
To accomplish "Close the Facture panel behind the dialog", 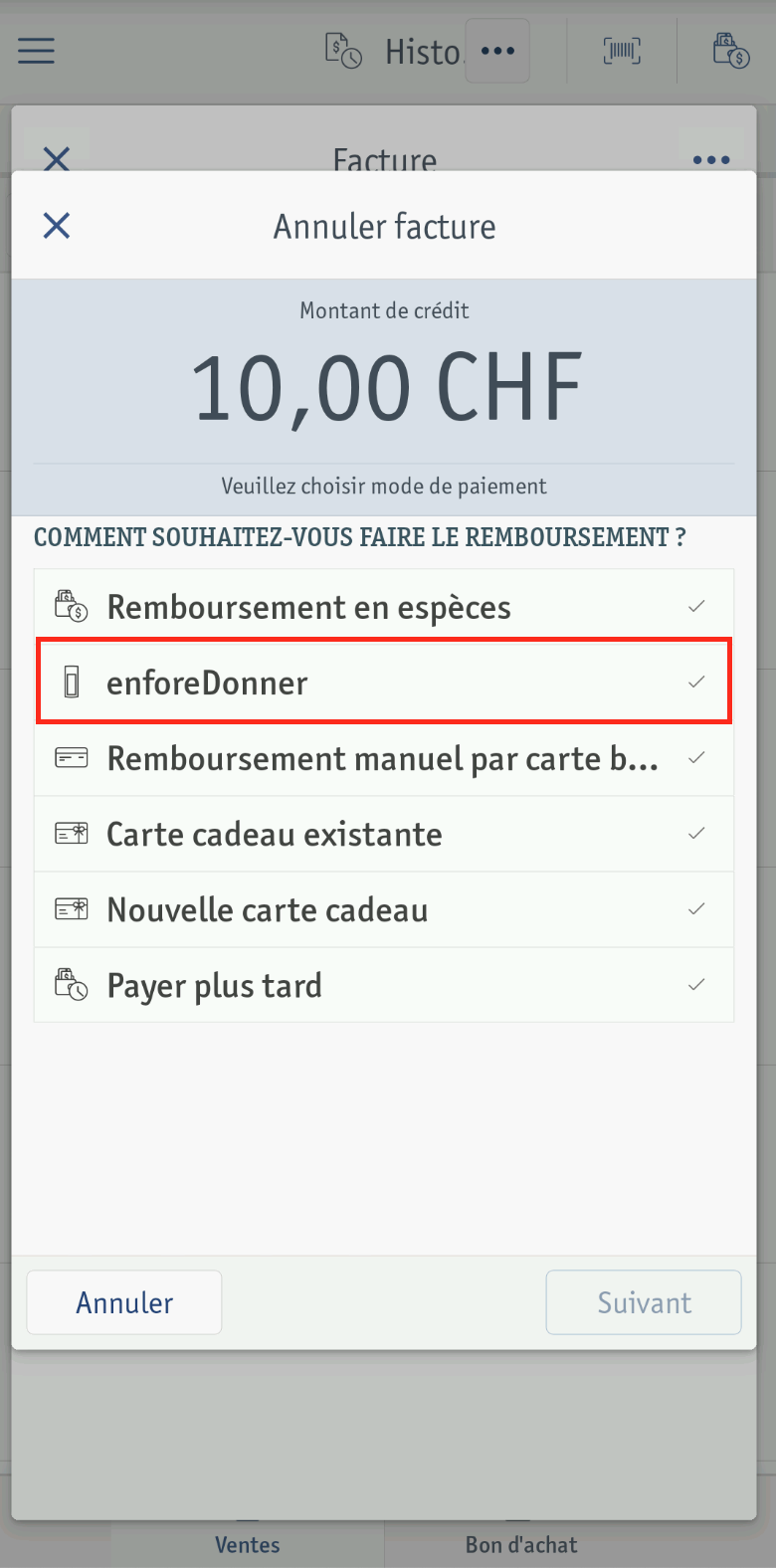I will [x=57, y=158].
